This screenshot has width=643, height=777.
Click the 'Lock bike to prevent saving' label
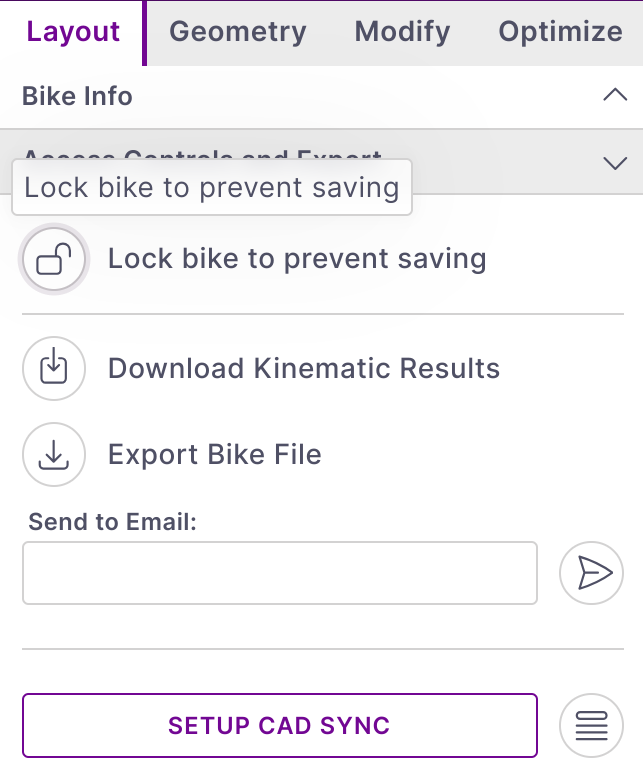[x=297, y=260]
